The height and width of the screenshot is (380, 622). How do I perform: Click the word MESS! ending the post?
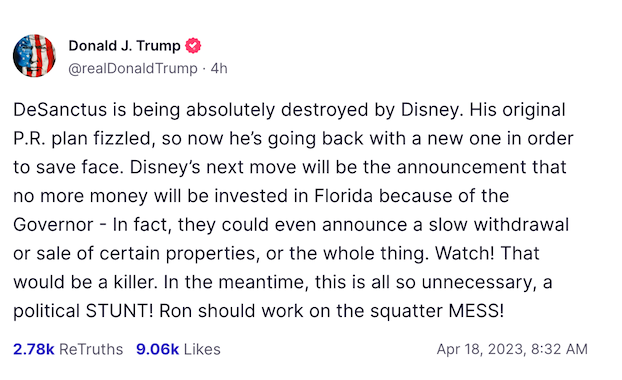[x=476, y=311]
